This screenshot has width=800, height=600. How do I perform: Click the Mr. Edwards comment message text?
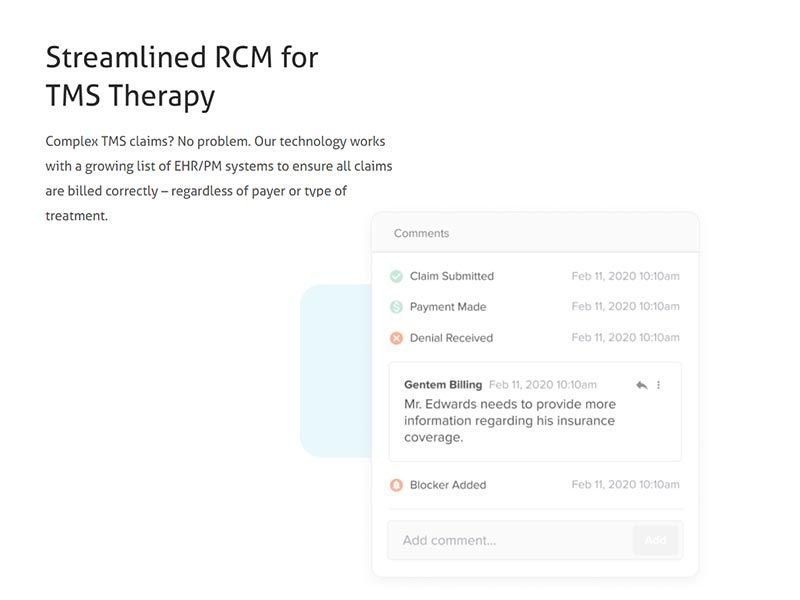tap(509, 420)
